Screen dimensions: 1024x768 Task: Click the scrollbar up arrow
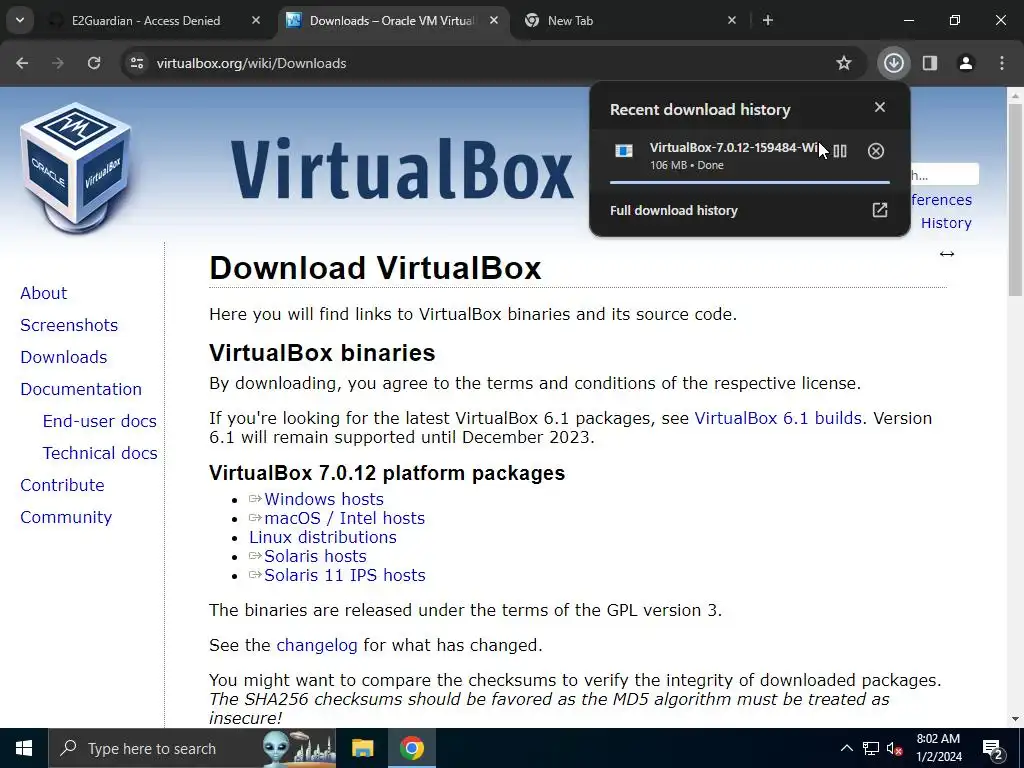tap(1015, 95)
